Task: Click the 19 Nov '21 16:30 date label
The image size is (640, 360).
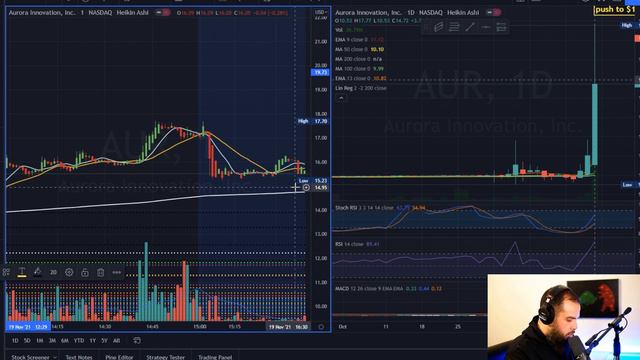Action: tap(288, 327)
